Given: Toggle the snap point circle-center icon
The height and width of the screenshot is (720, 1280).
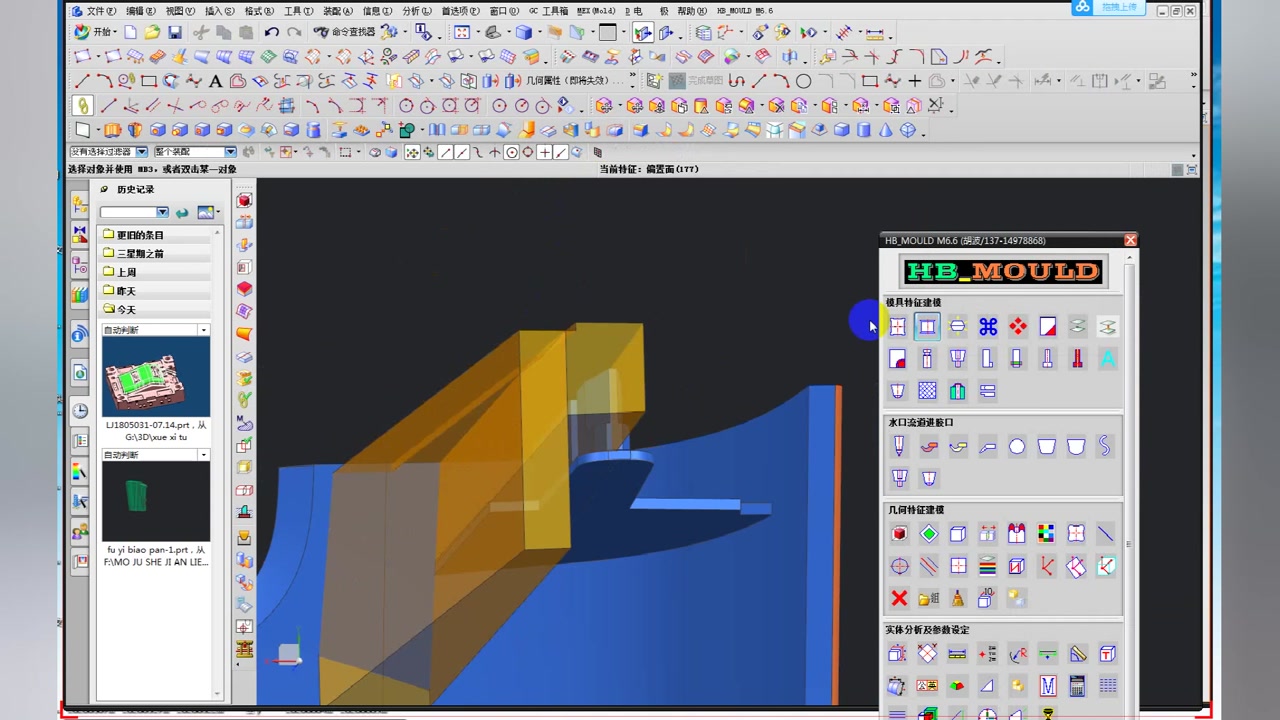Looking at the screenshot, I should (512, 153).
